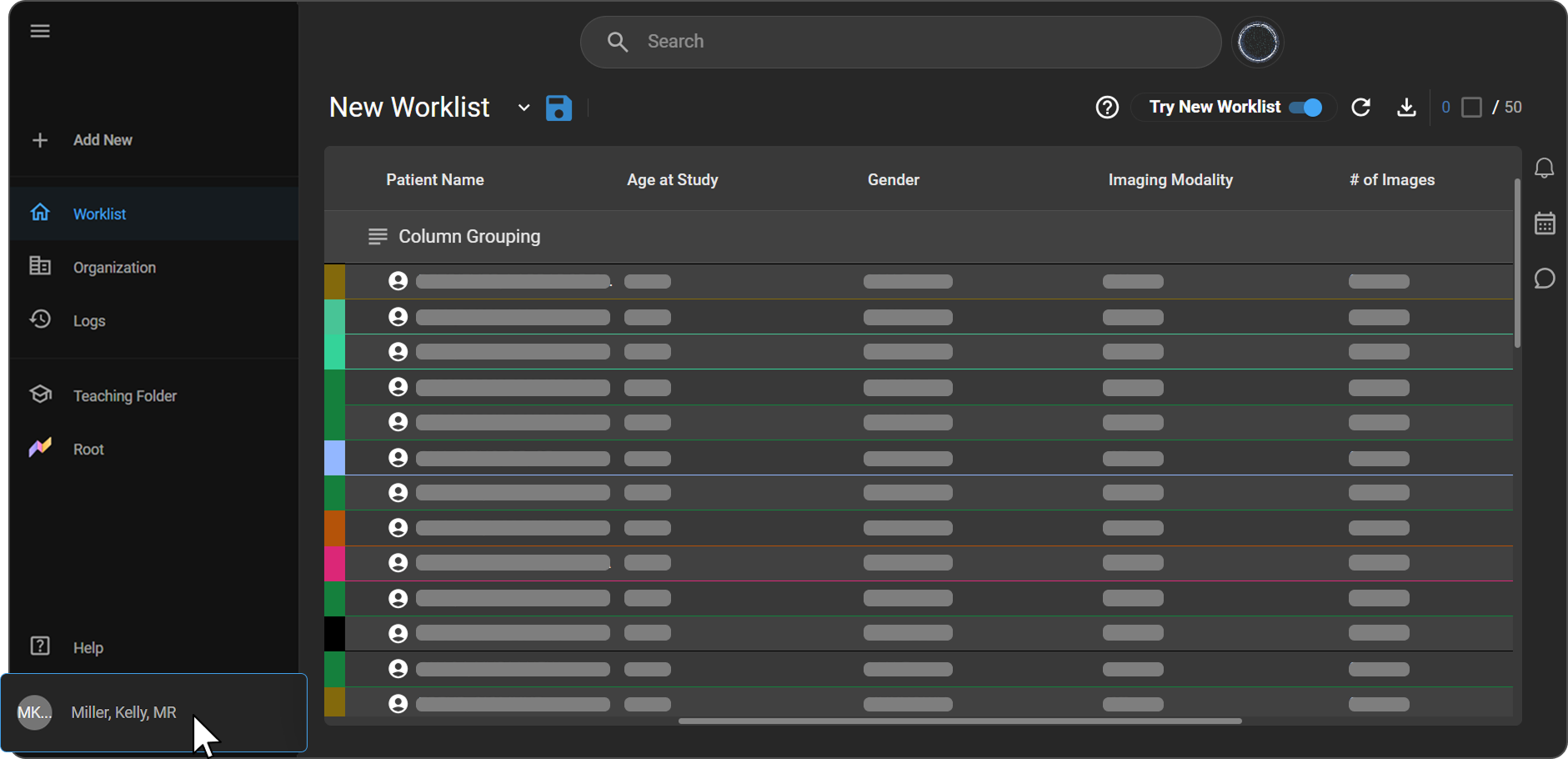Screen dimensions: 1568x759
Task: Click the Column Grouping row icon
Action: coord(378,237)
